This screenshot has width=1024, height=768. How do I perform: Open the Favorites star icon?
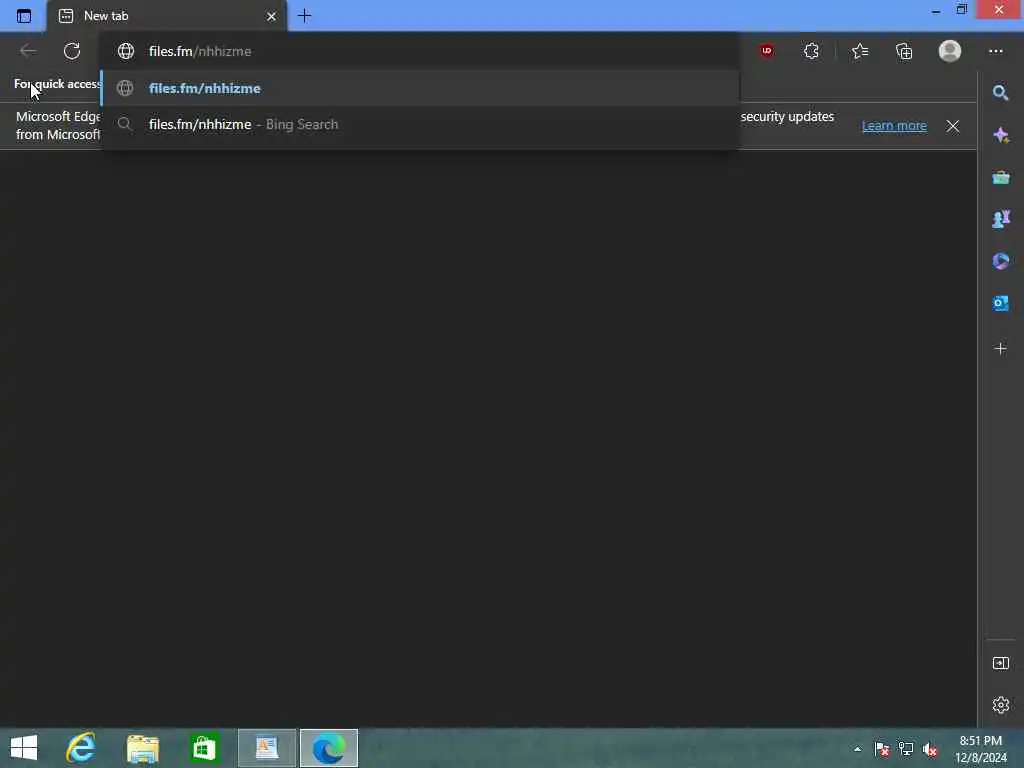coord(860,51)
